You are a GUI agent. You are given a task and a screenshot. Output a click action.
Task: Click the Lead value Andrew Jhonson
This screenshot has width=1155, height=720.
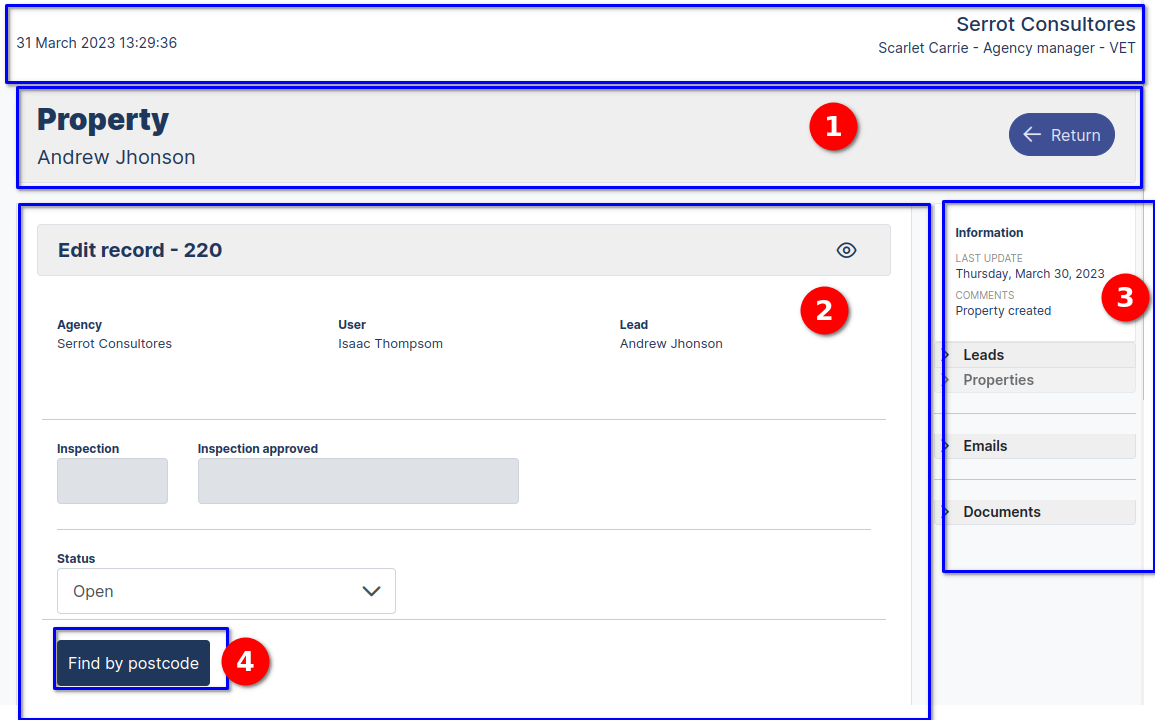coord(671,344)
